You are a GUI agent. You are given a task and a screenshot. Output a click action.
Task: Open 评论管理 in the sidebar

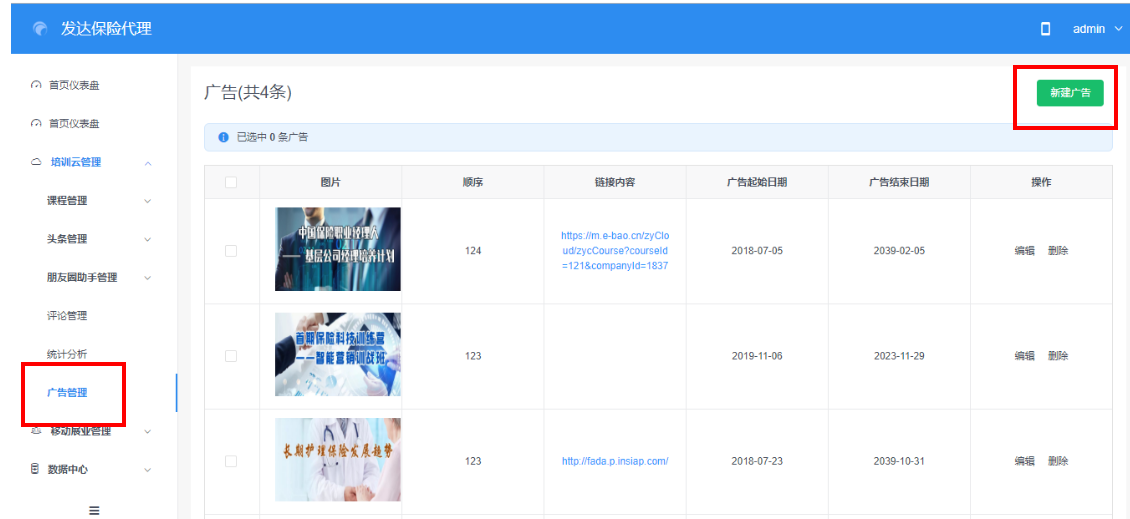[67, 316]
